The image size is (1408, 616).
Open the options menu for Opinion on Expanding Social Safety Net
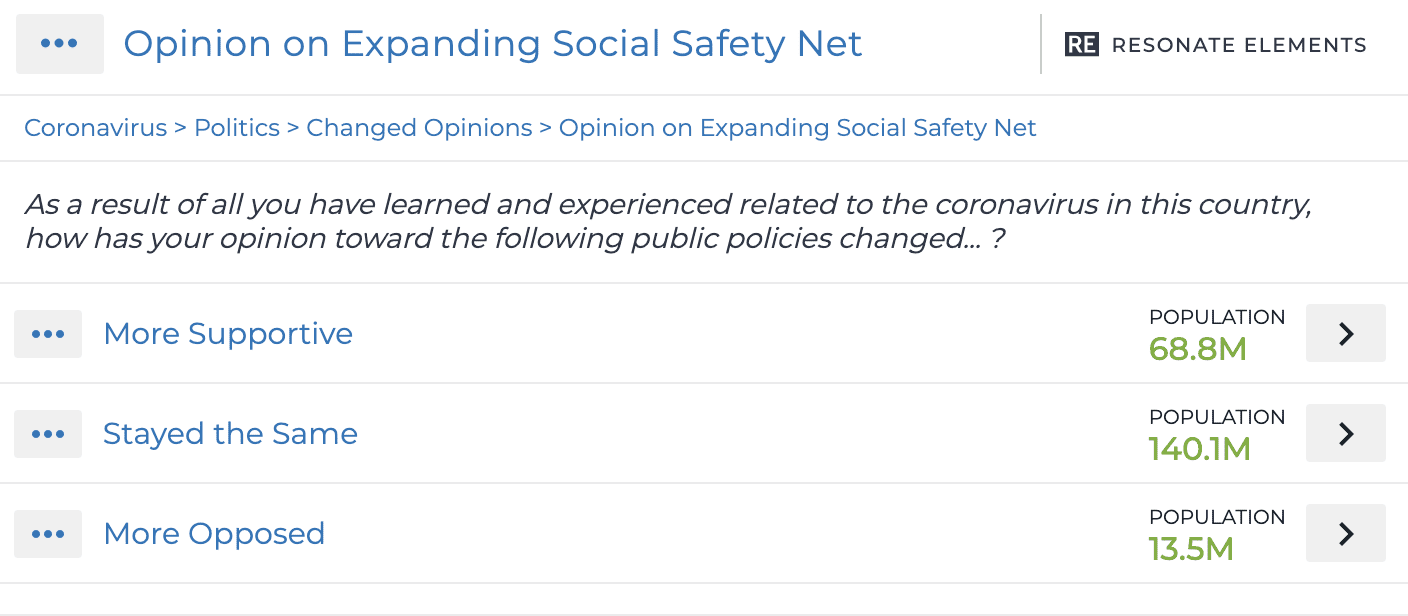(x=60, y=44)
